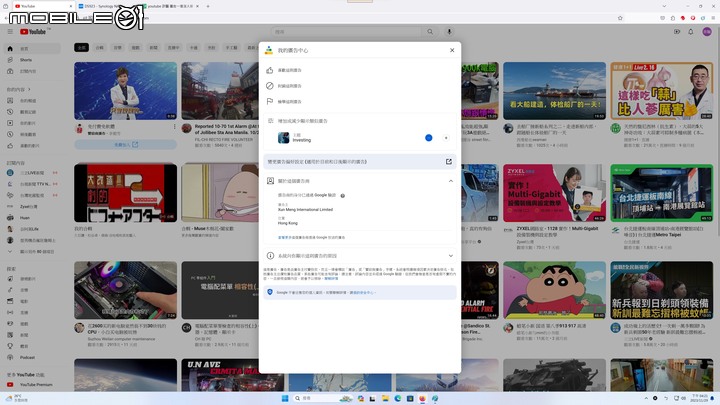The image size is (720, 405).
Task: Click the browser bookmark star icon
Action: pos(620,18)
